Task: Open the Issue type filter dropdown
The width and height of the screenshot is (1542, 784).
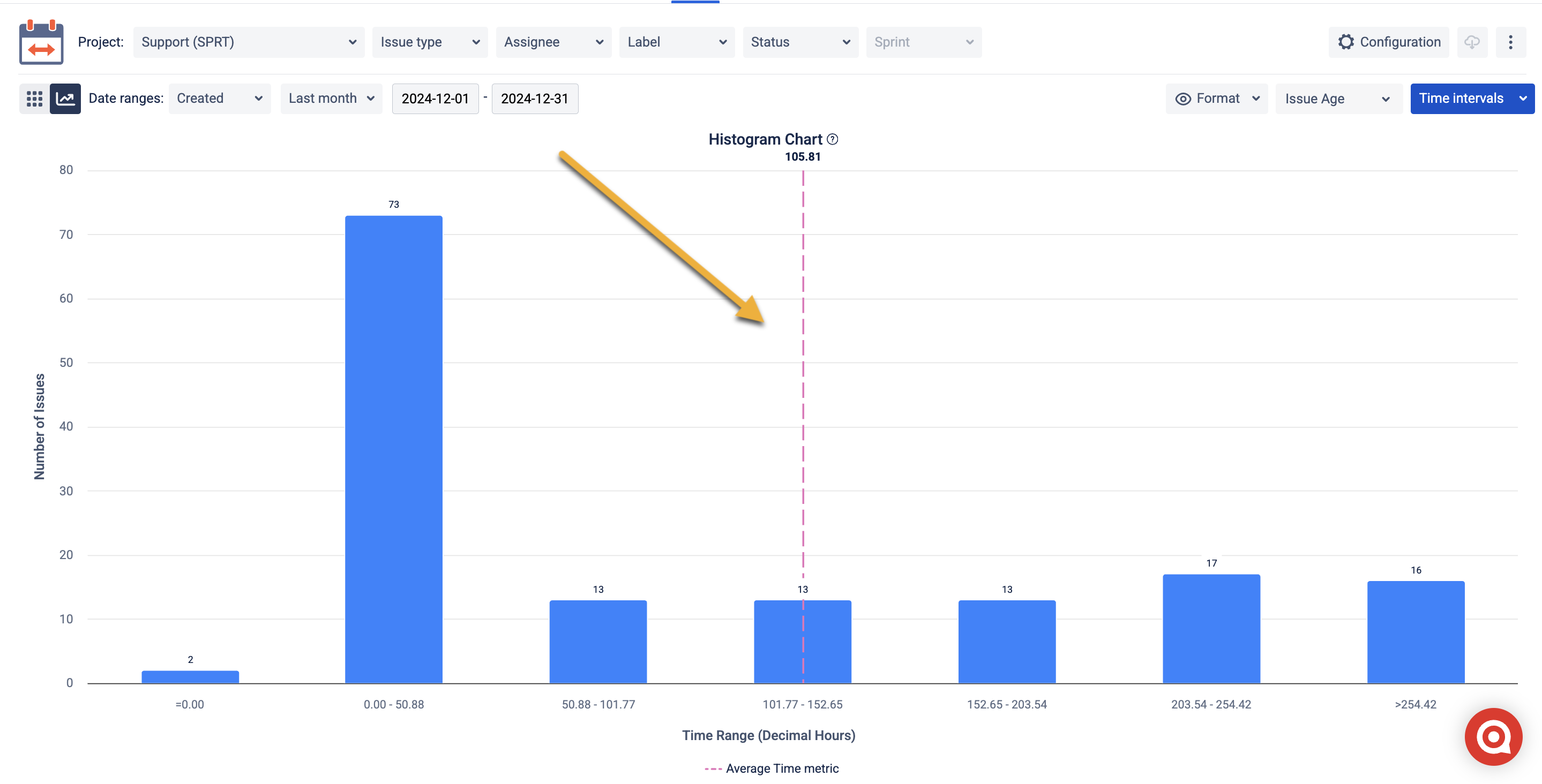Action: tap(430, 42)
